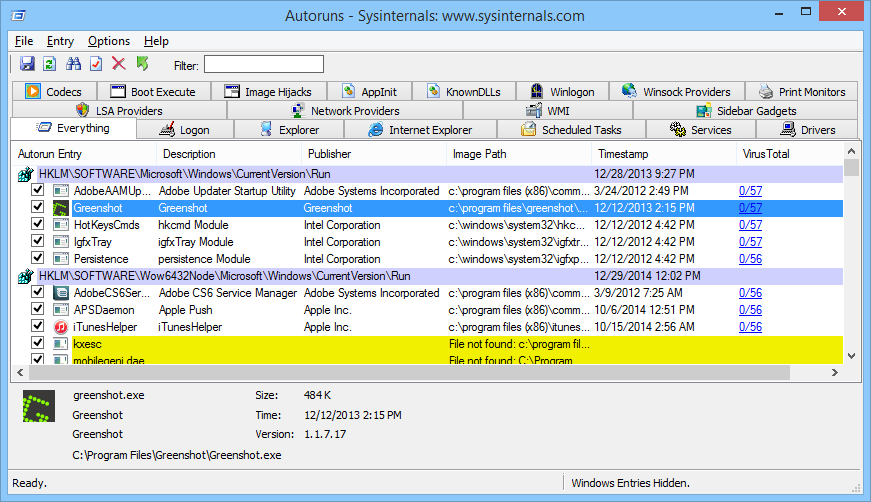Select the Boot Execute tab

[x=154, y=92]
